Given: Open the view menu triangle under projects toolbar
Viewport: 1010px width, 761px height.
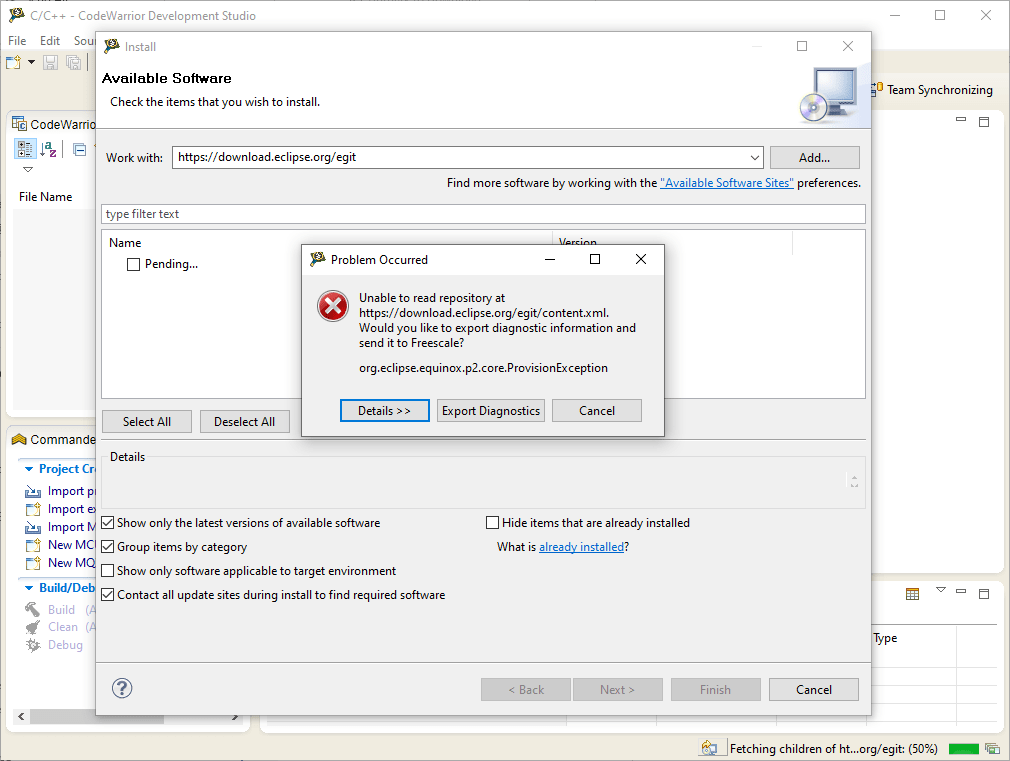Looking at the screenshot, I should [27, 170].
